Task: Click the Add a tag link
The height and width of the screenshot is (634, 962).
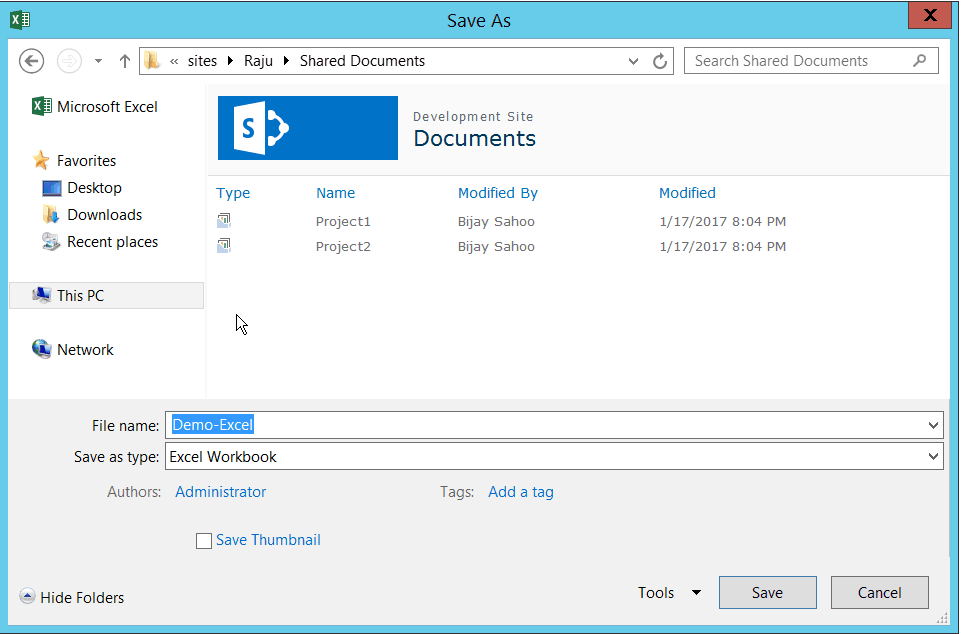Action: 520,492
